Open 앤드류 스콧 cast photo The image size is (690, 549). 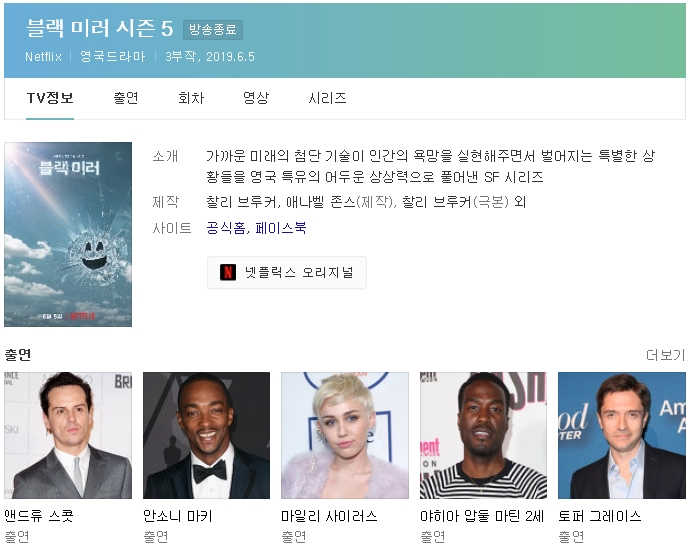click(x=68, y=436)
